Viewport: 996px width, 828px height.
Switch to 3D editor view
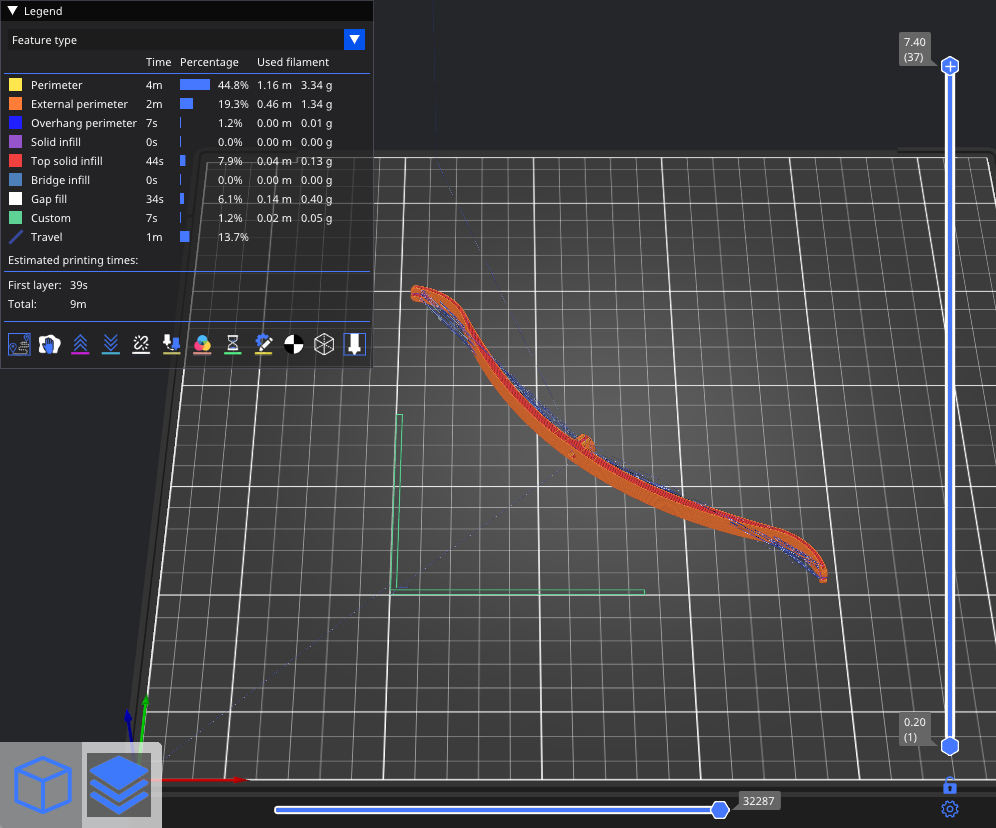click(42, 784)
